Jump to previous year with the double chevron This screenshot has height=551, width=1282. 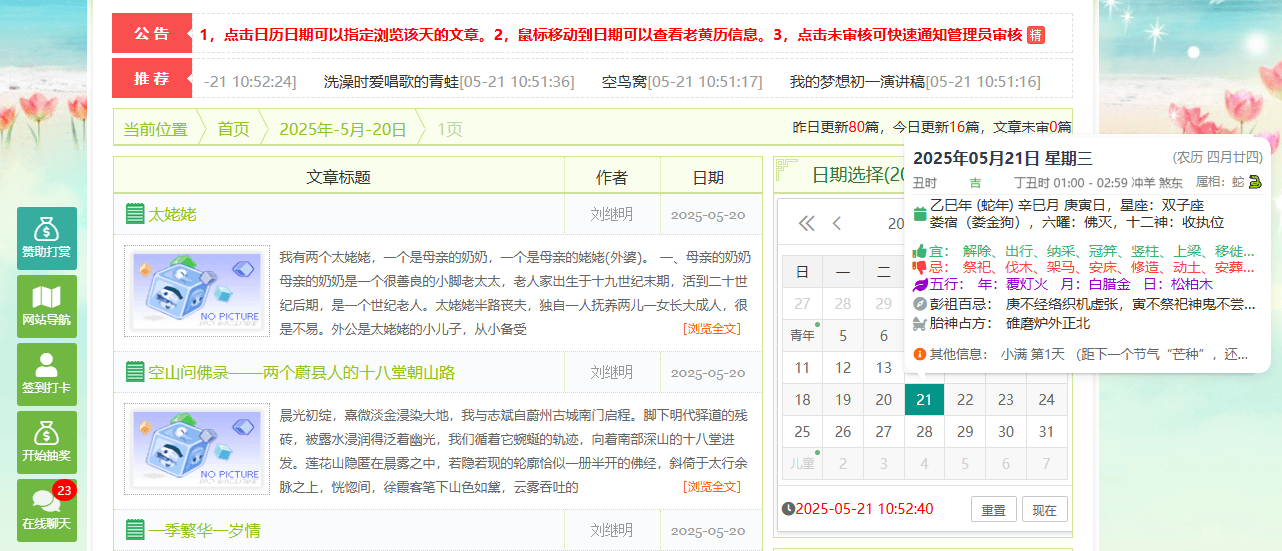click(x=806, y=223)
